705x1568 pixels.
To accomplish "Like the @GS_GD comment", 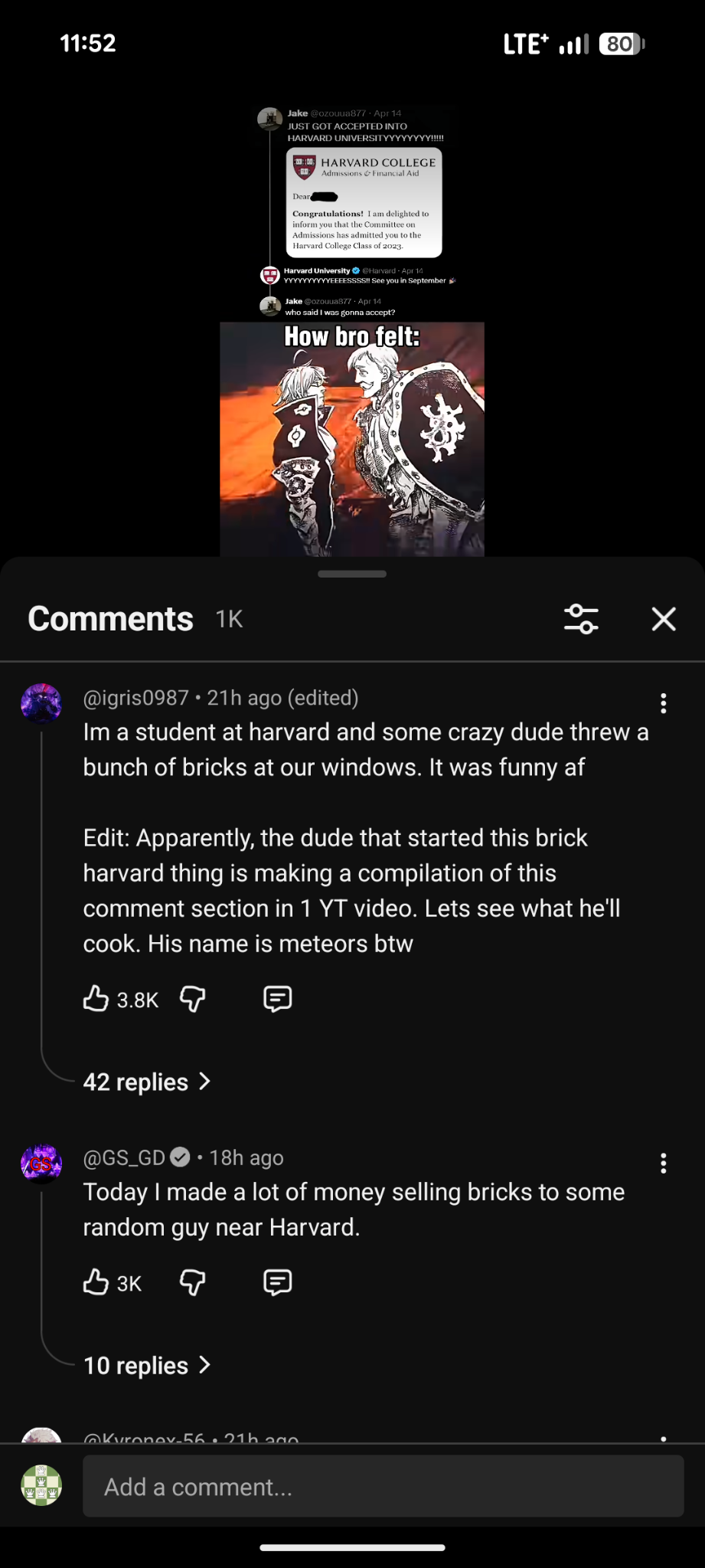I will [x=96, y=1282].
